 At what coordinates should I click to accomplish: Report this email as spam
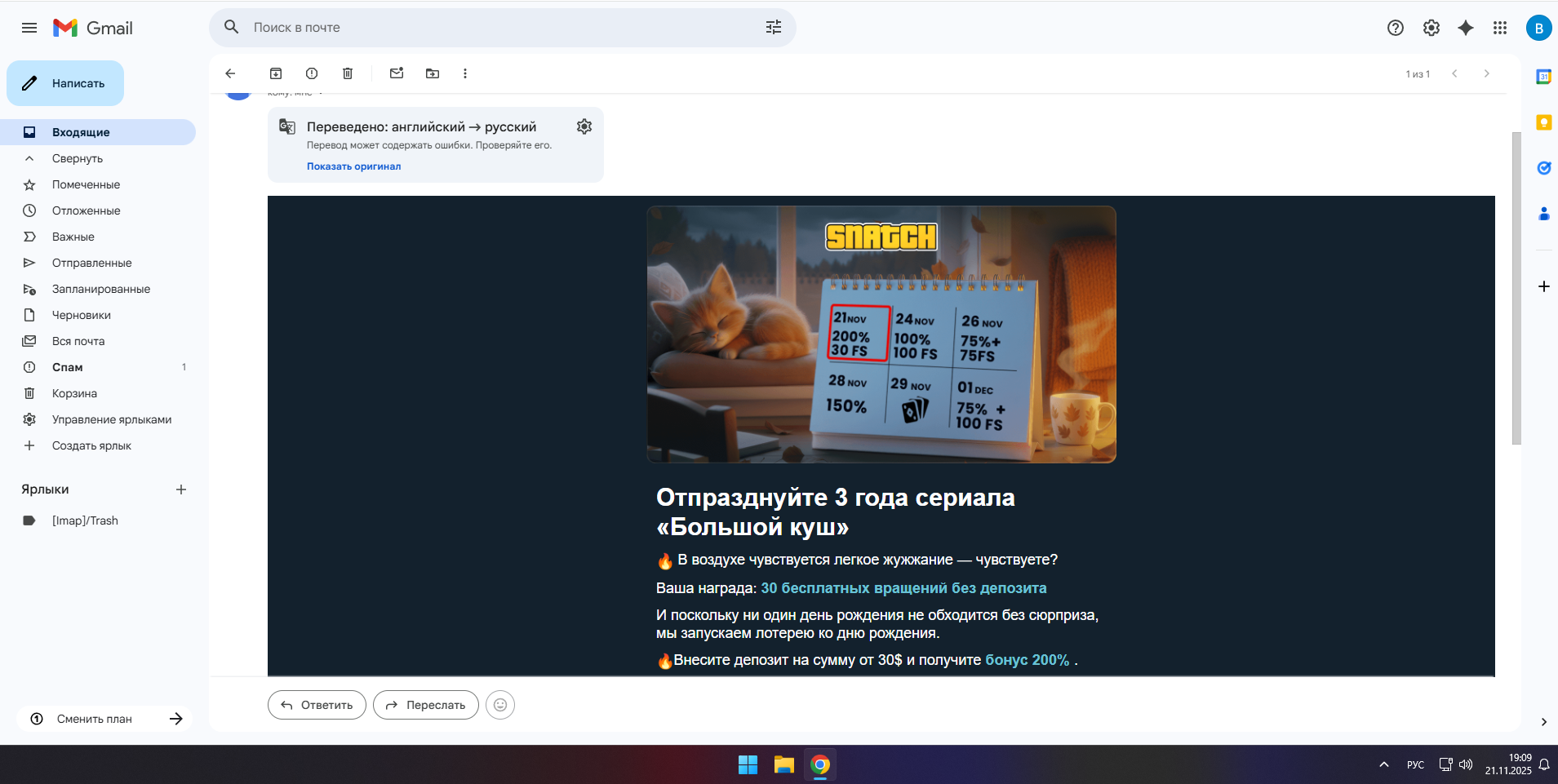[x=312, y=73]
